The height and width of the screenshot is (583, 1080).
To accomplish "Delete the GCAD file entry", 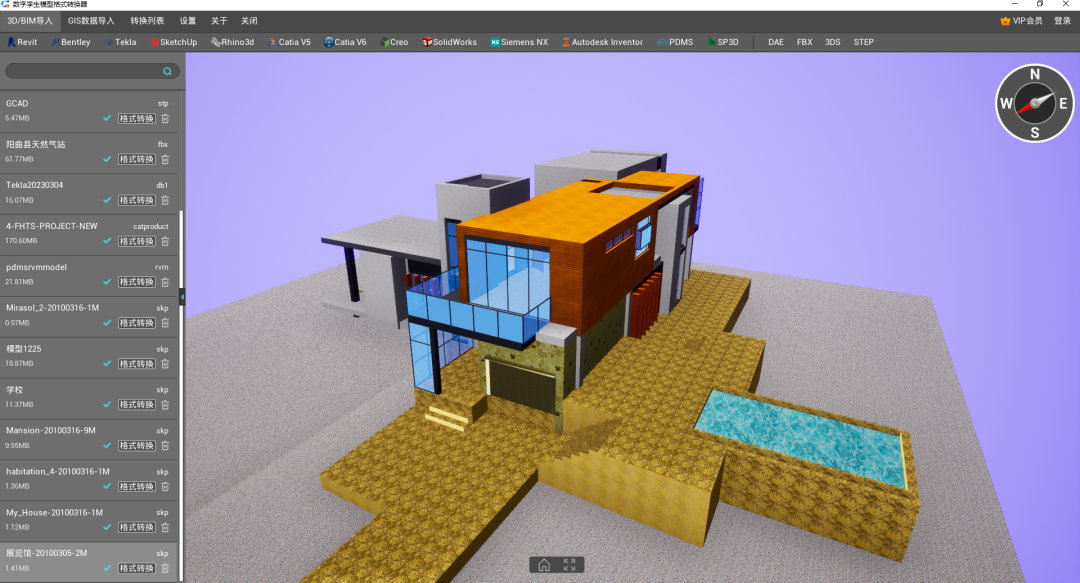I will (165, 119).
